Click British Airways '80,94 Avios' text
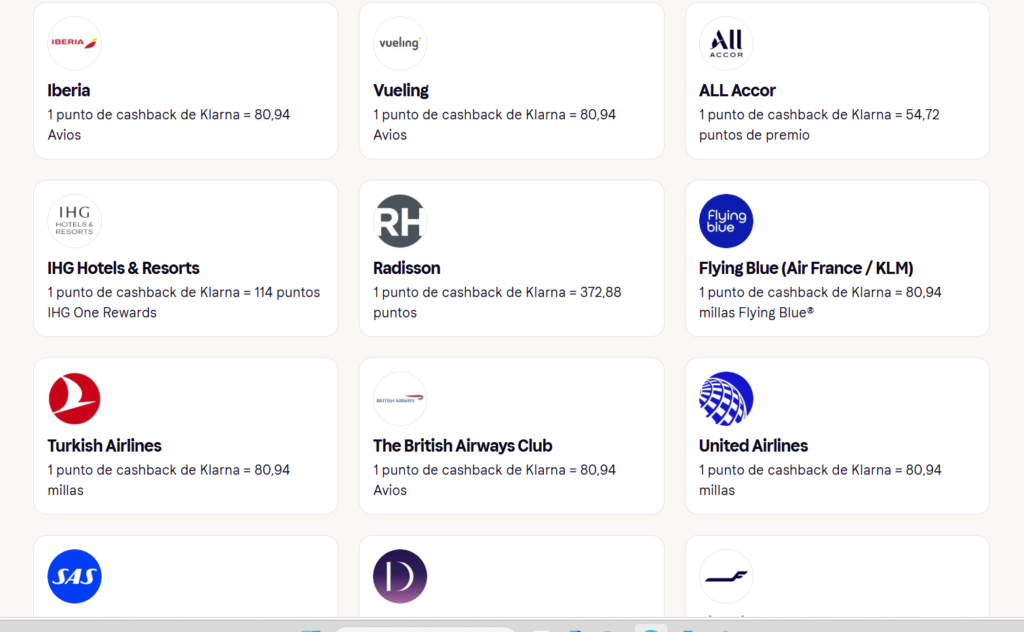 click(494, 480)
